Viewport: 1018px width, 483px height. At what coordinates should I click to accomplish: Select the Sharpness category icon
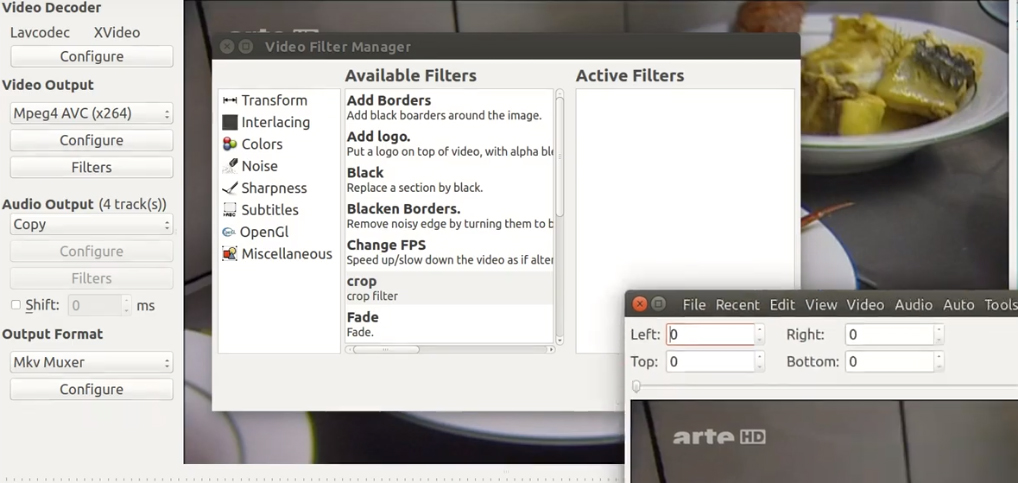(230, 188)
